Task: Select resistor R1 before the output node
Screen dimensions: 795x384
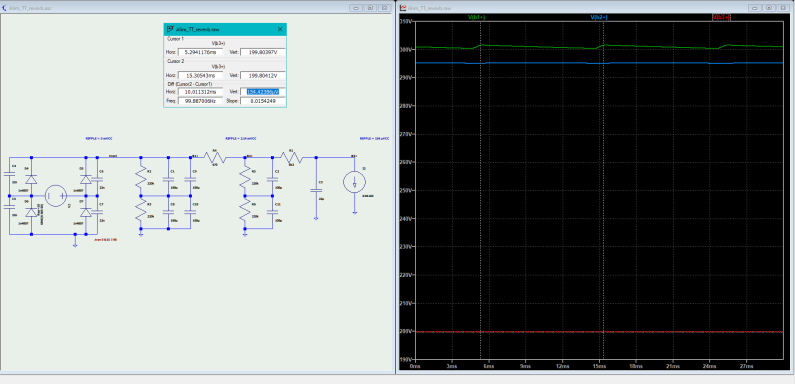Action: pyautogui.click(x=293, y=157)
